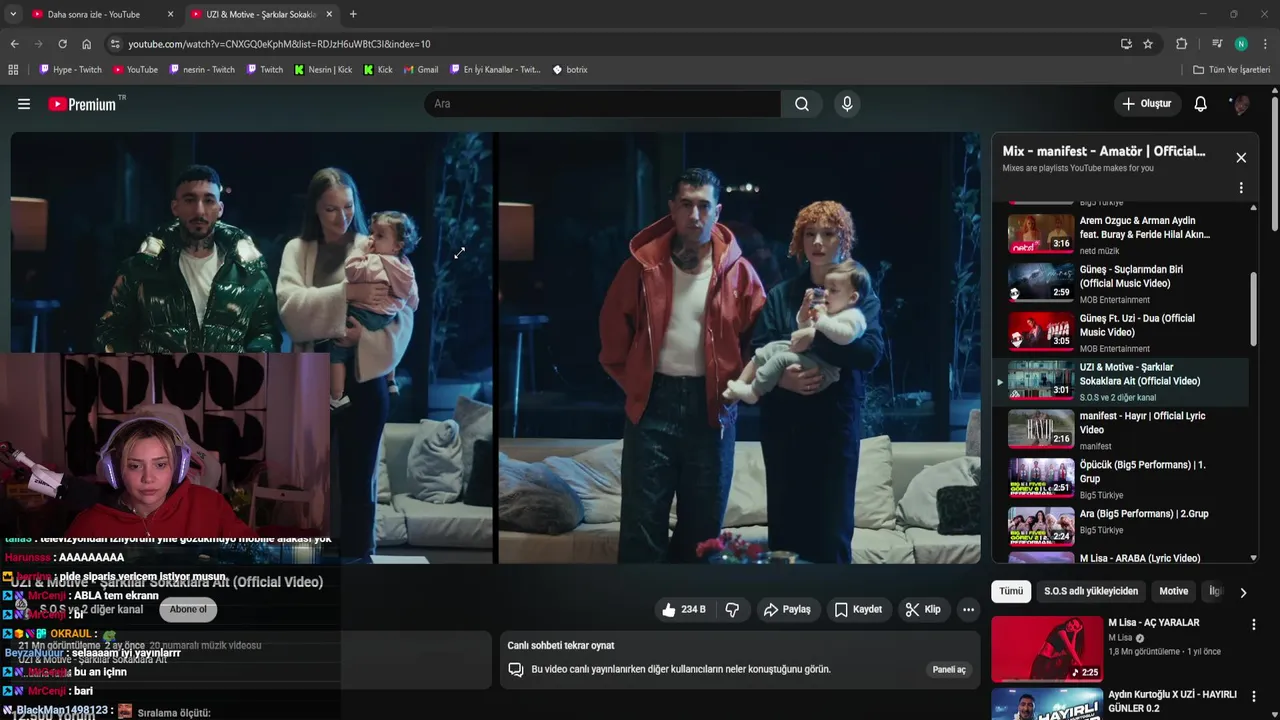
Task: Click the browser address bar URL
Action: (x=279, y=44)
